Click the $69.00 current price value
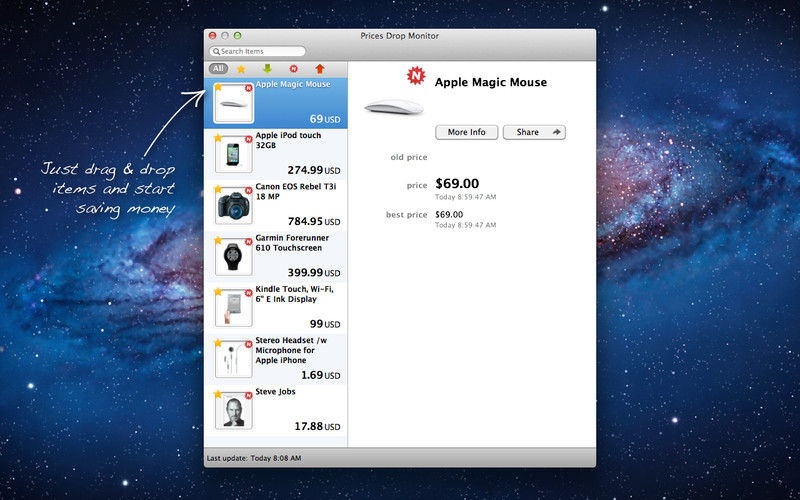 [x=457, y=184]
